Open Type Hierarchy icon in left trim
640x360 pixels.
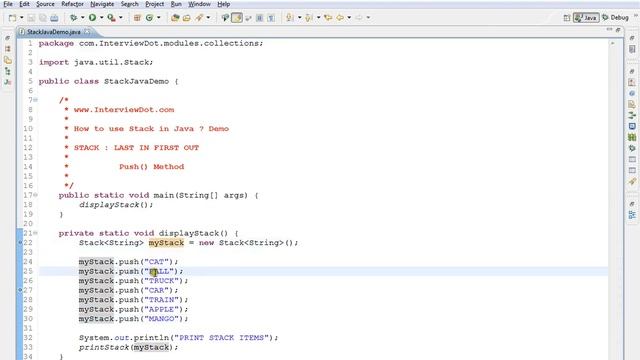coord(8,71)
